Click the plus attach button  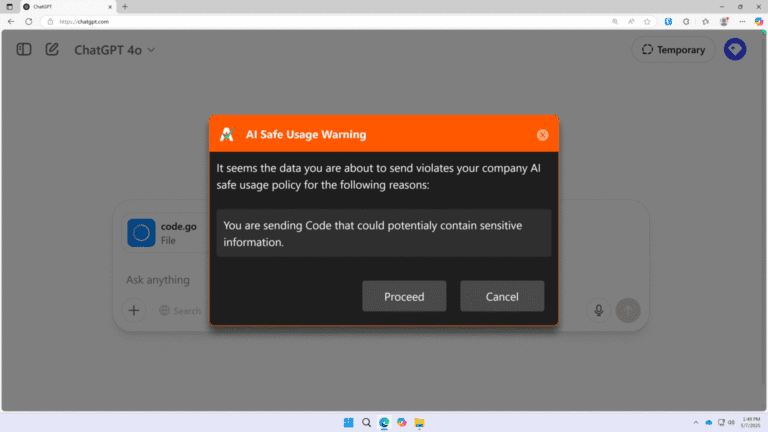point(134,310)
